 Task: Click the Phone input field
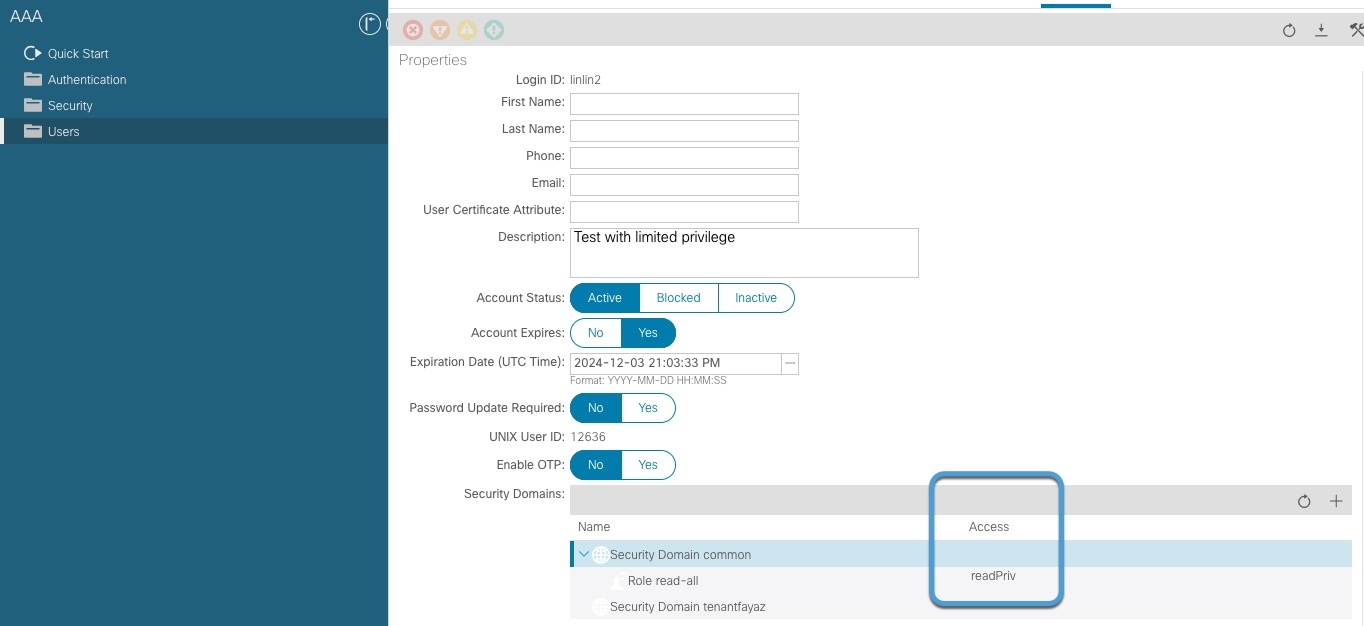(684, 158)
